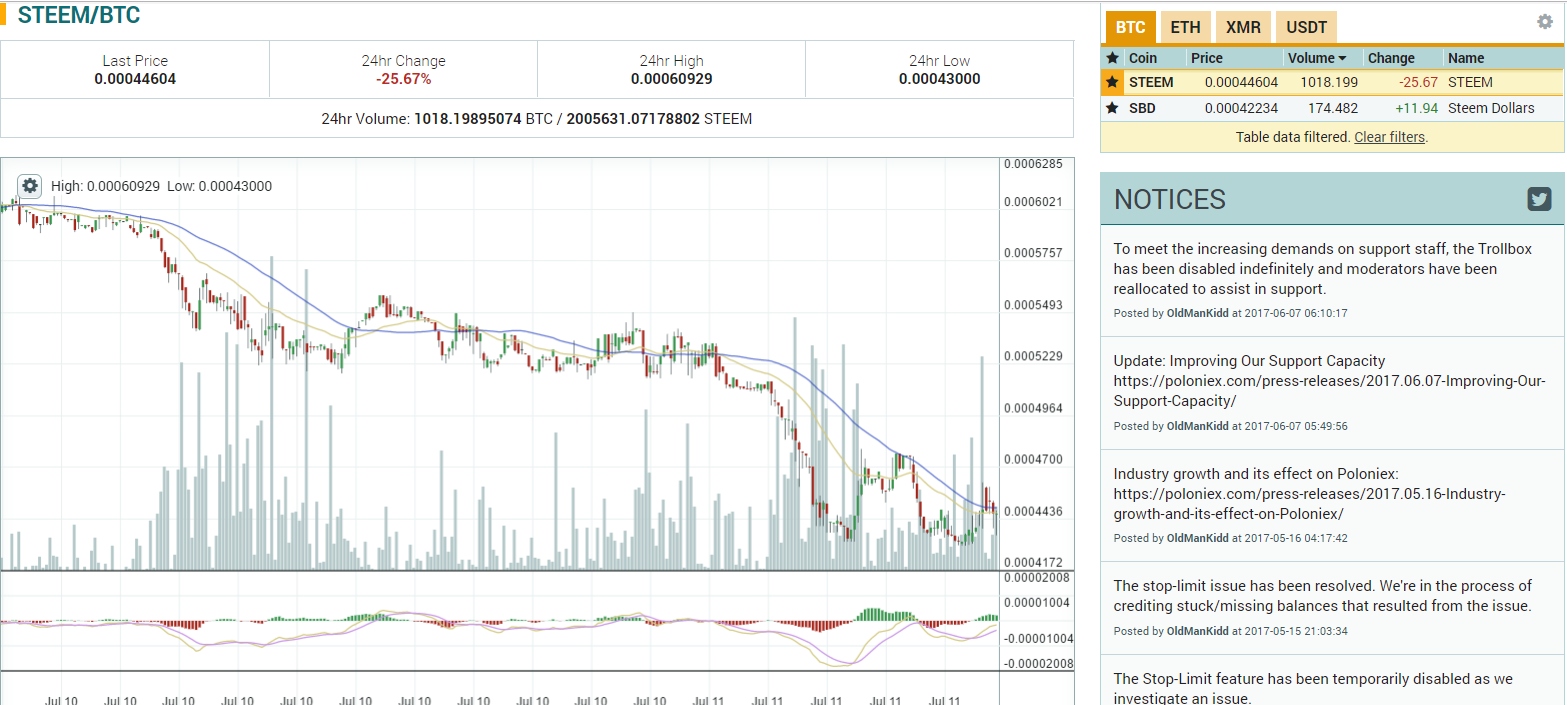This screenshot has height=705, width=1567.
Task: Click SBD change +11.94 cell
Action: coord(1416,108)
